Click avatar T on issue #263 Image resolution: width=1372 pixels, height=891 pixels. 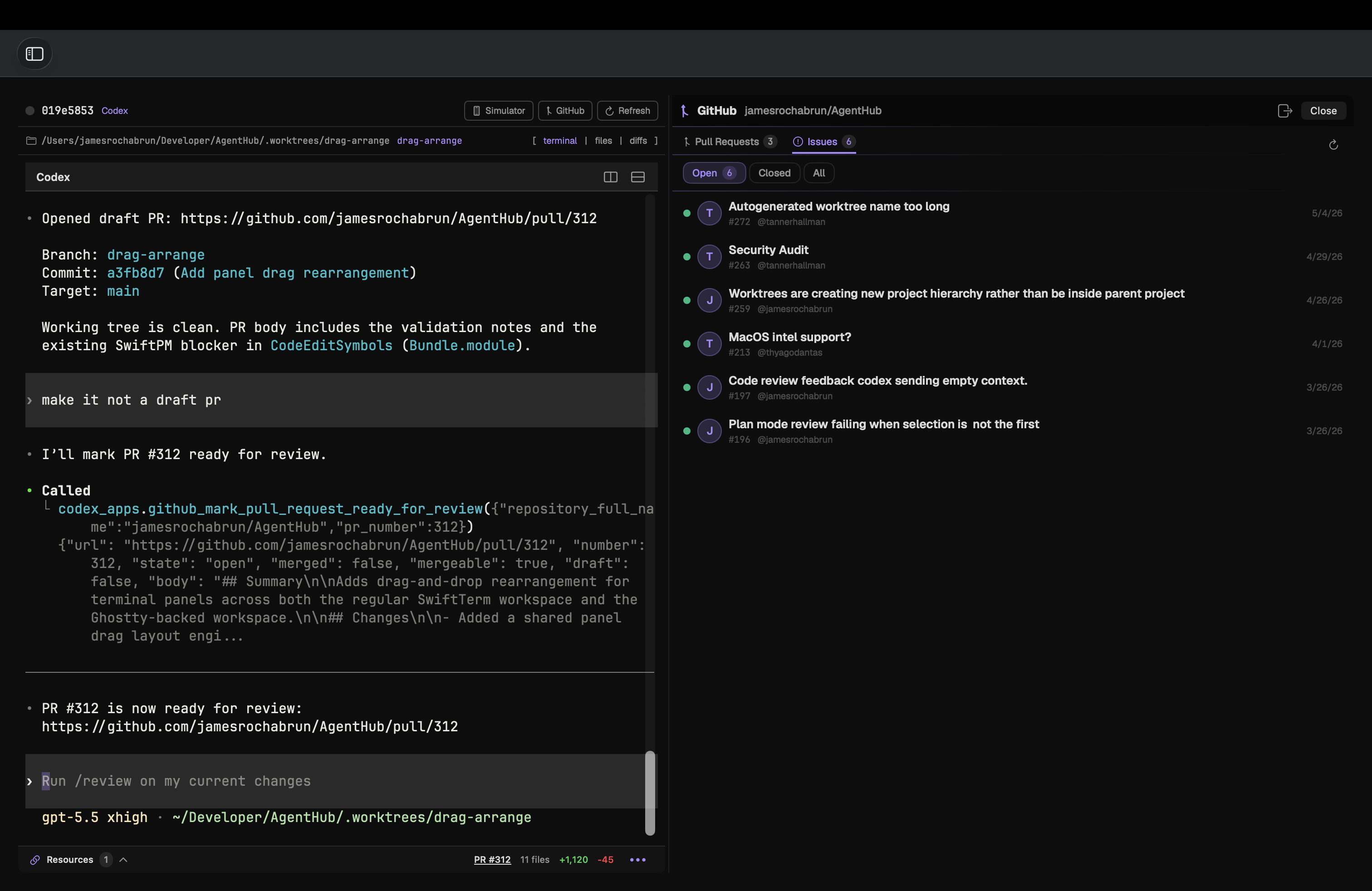709,256
